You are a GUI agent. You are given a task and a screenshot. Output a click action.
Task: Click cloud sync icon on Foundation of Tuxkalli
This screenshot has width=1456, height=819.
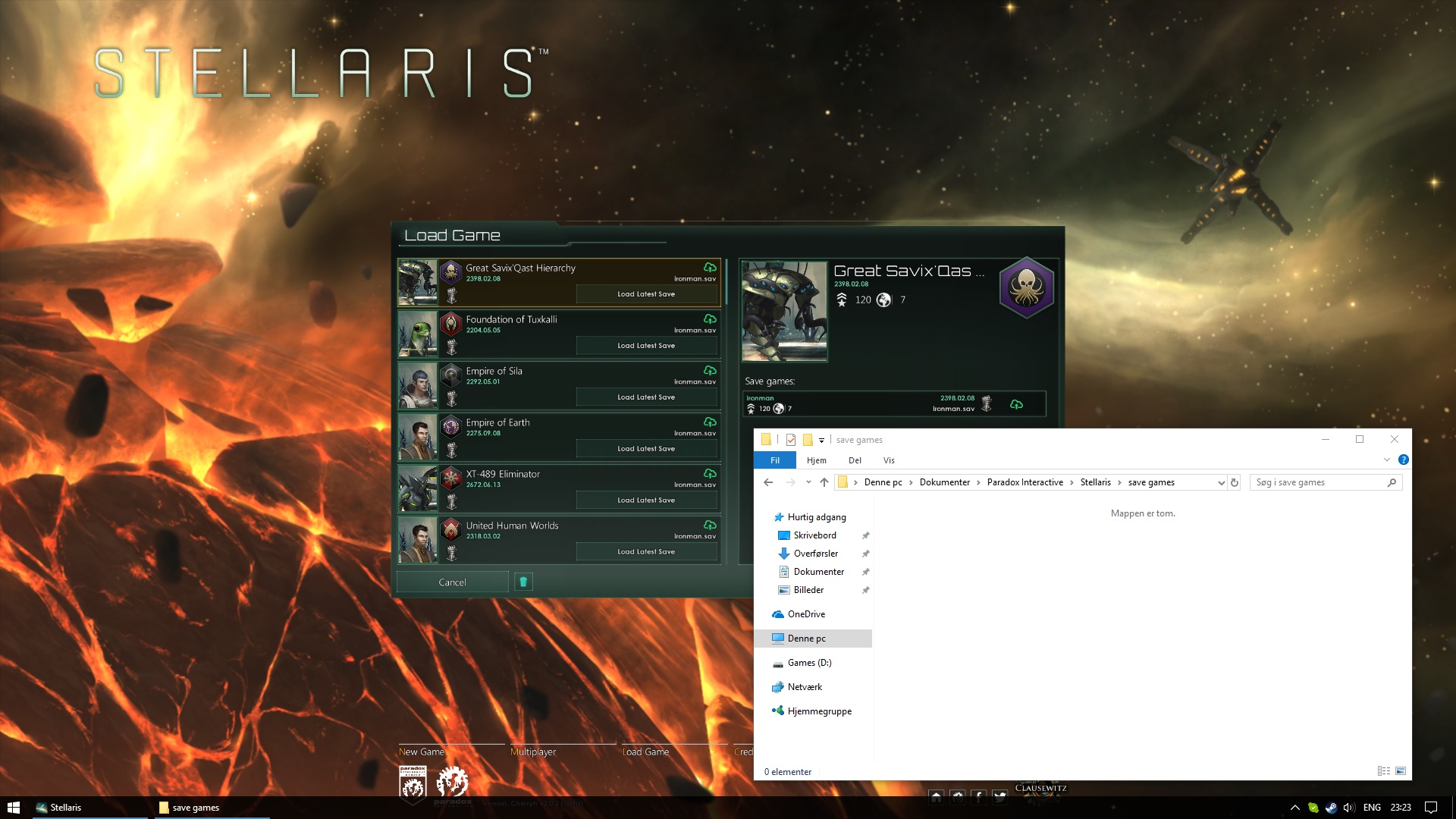point(710,319)
